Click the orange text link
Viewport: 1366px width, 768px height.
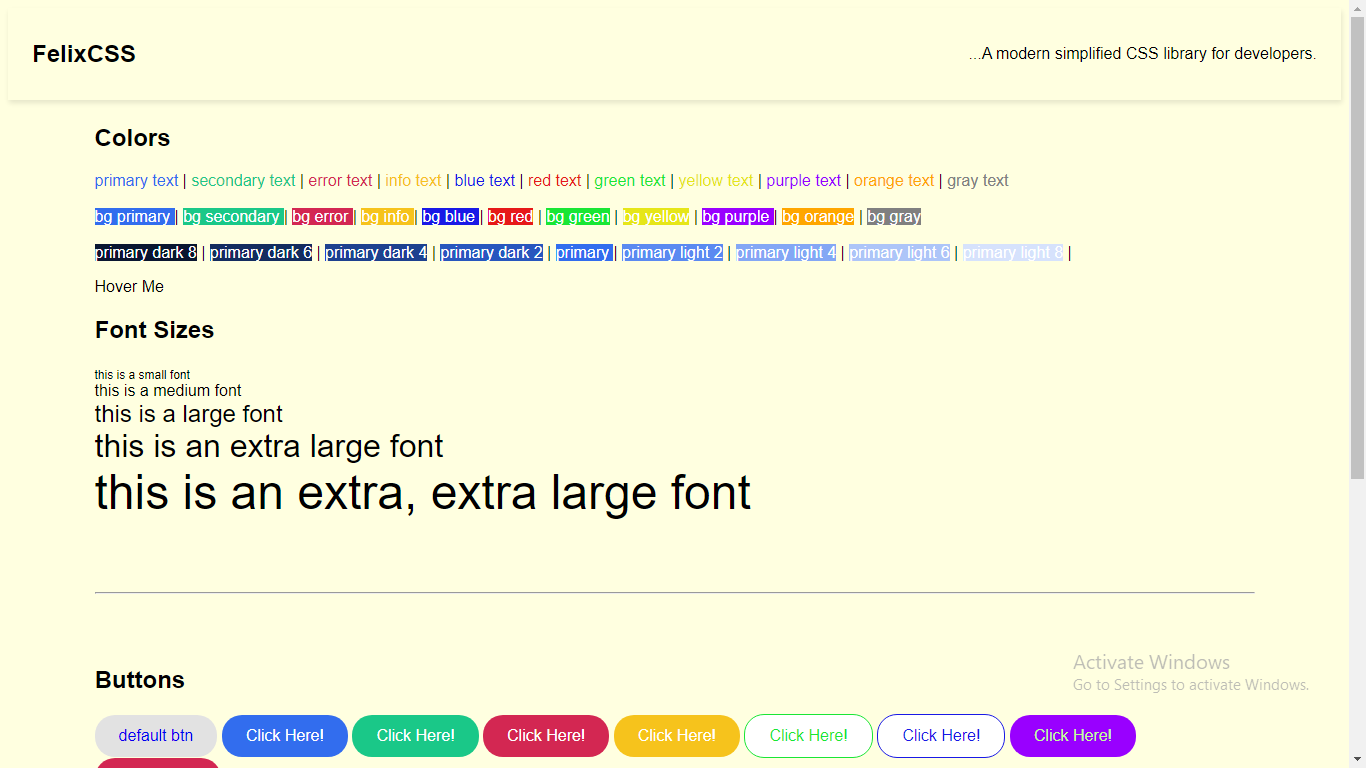[893, 180]
